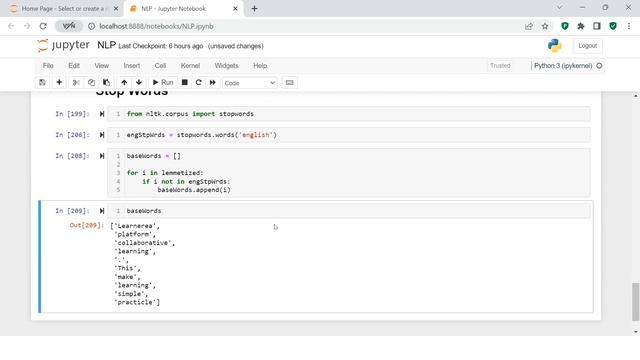640x360 pixels.
Task: Open the browser three-dot menu
Action: click(x=629, y=26)
